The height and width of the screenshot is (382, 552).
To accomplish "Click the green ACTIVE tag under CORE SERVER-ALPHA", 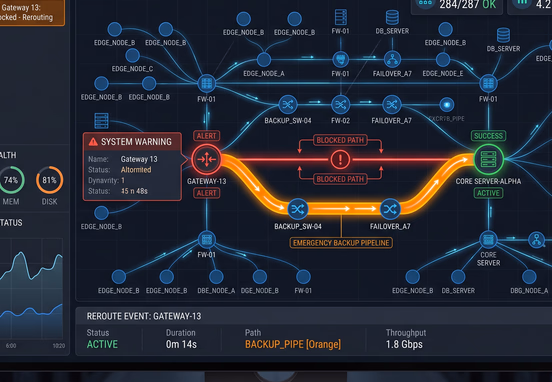I will tap(488, 193).
